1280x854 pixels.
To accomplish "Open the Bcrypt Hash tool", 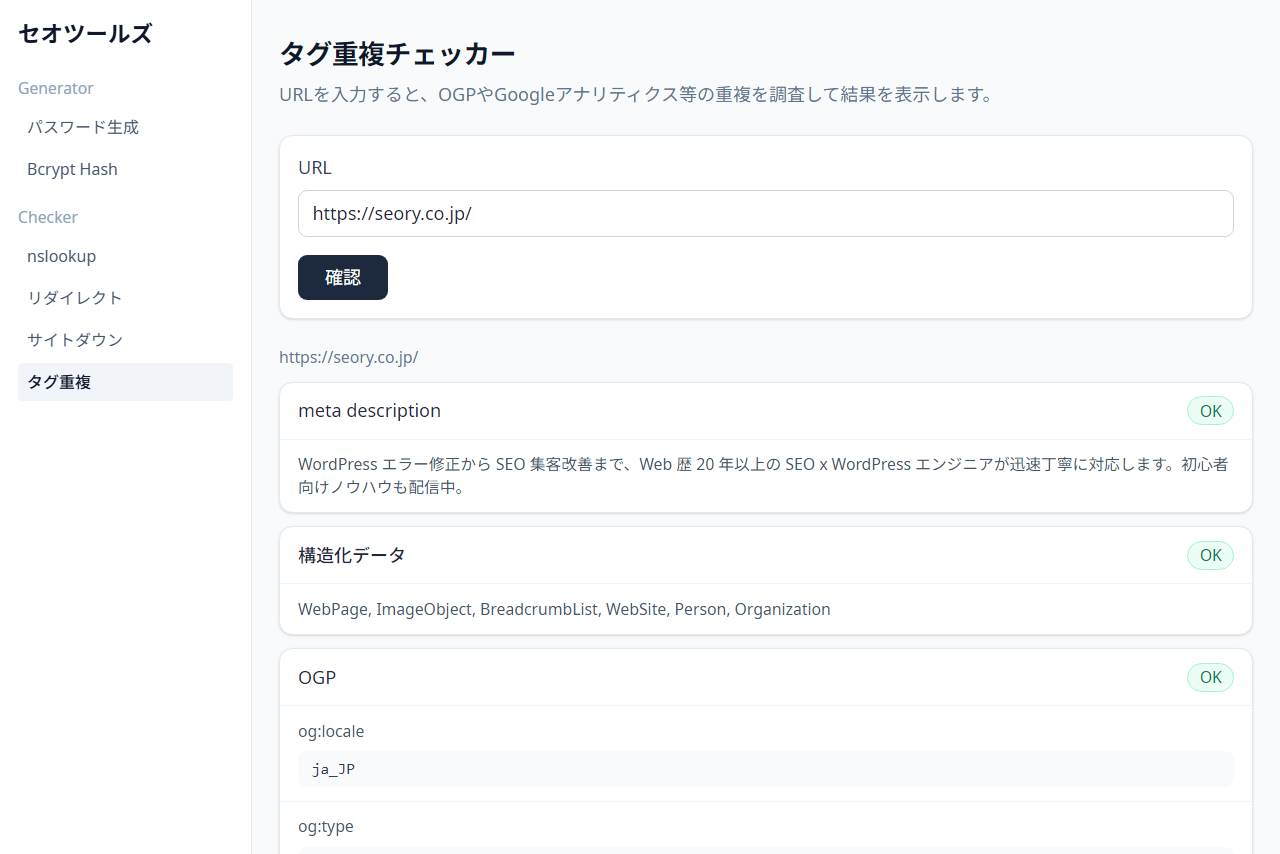I will click(72, 170).
